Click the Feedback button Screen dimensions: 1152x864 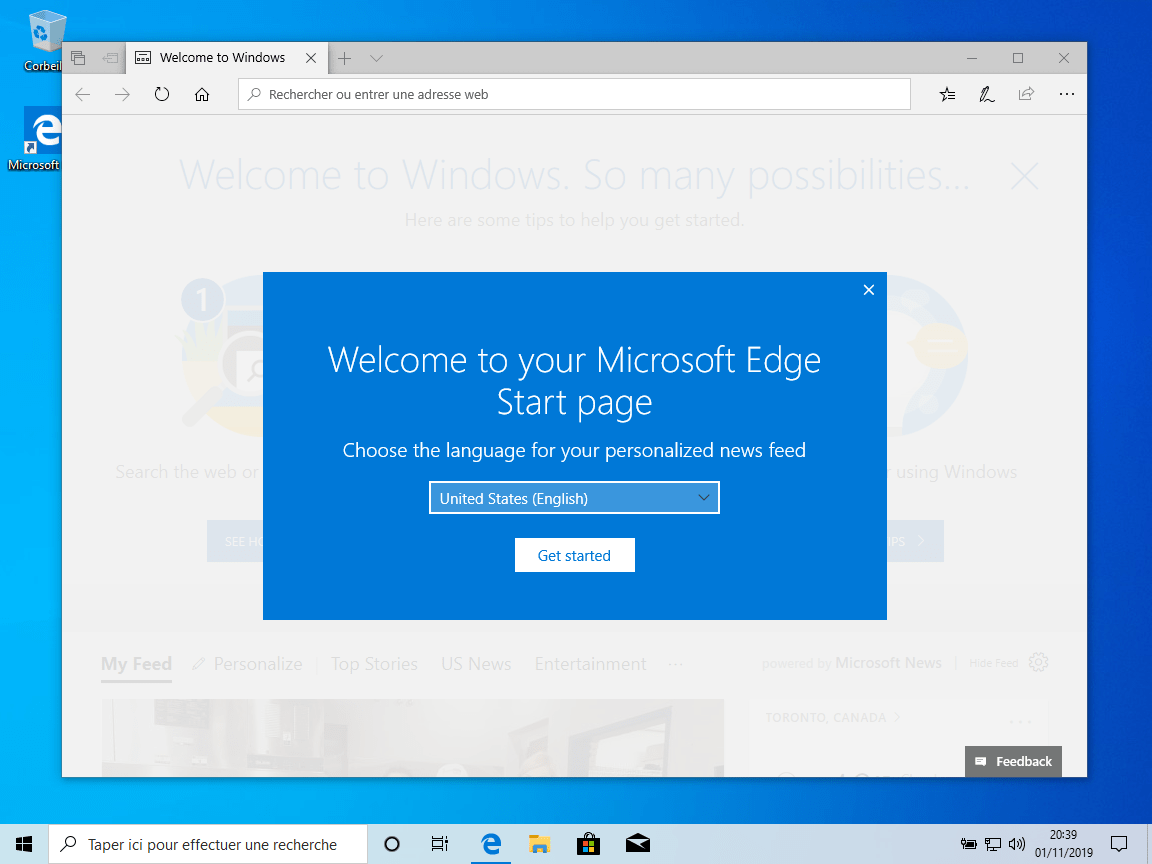[1013, 761]
